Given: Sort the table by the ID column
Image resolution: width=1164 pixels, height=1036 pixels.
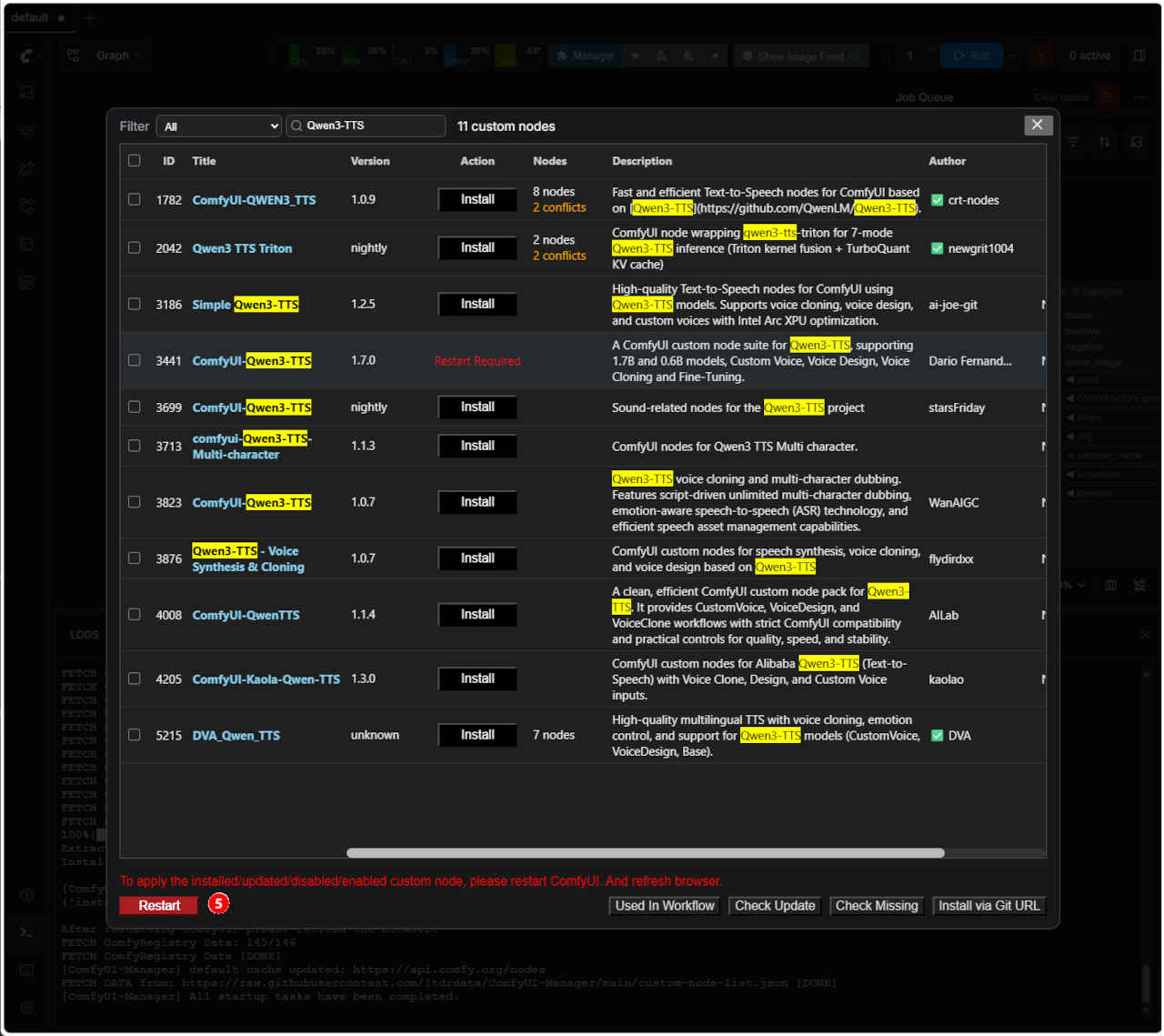Looking at the screenshot, I should click(x=168, y=161).
